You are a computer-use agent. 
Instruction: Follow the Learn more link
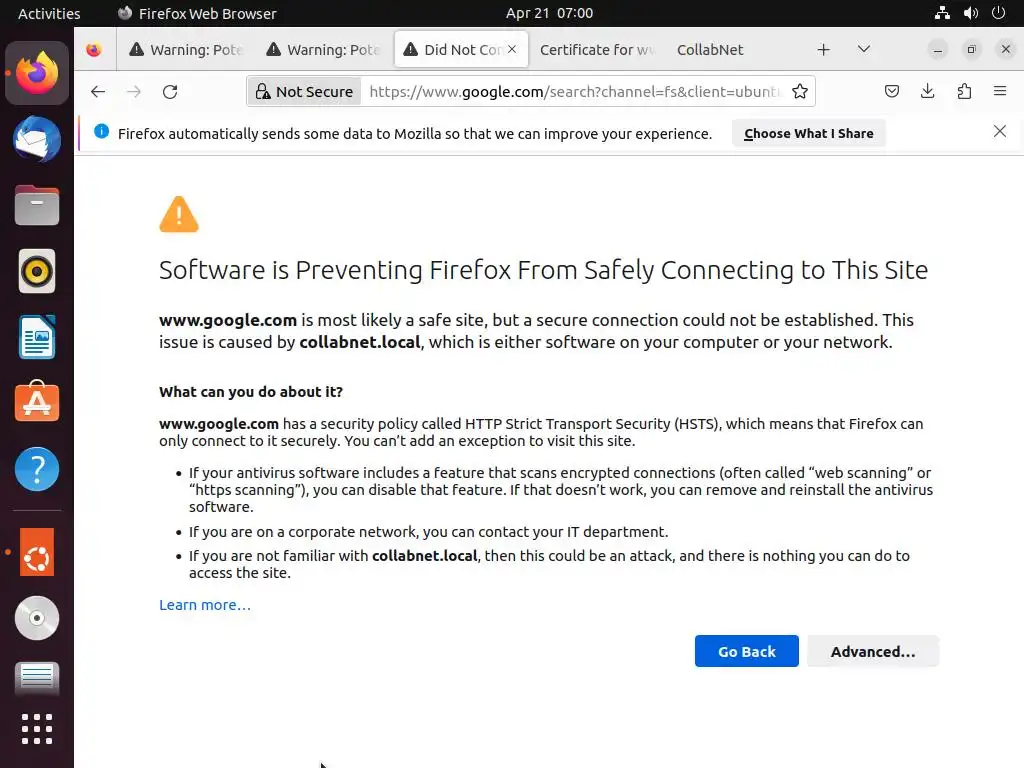pos(205,605)
